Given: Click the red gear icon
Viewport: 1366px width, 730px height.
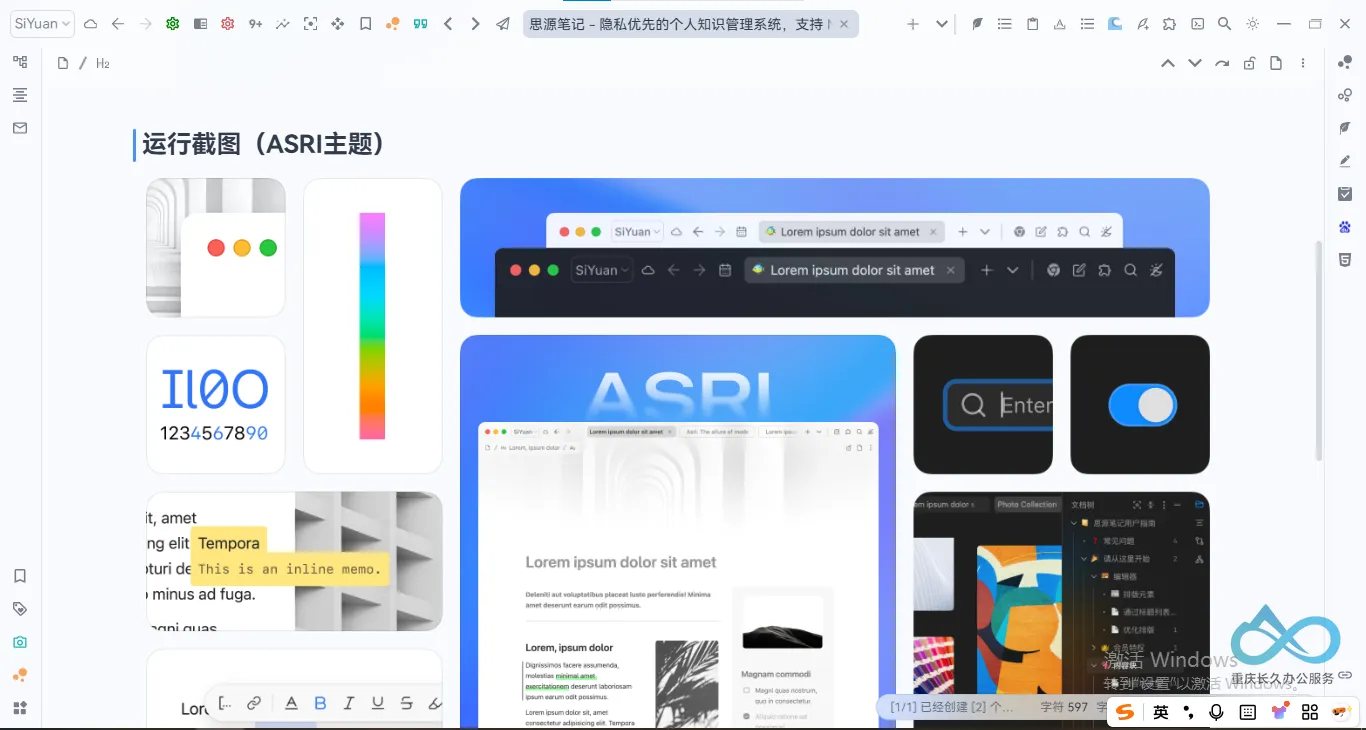Looking at the screenshot, I should click(228, 24).
